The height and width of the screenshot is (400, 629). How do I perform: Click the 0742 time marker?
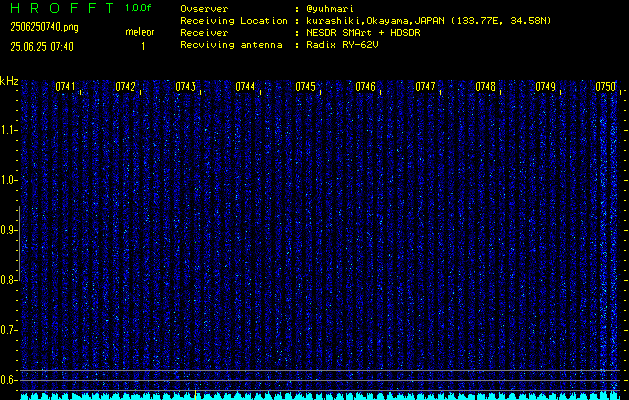pos(125,87)
